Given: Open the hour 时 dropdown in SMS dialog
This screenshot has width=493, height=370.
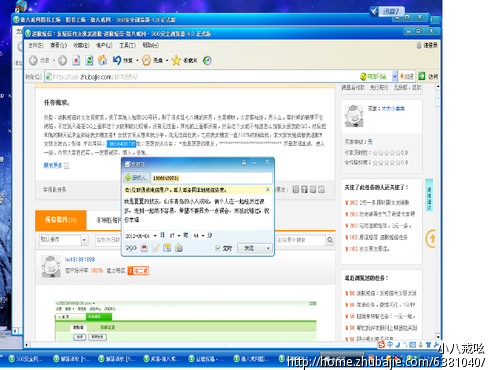Looking at the screenshot, I should point(179,236).
